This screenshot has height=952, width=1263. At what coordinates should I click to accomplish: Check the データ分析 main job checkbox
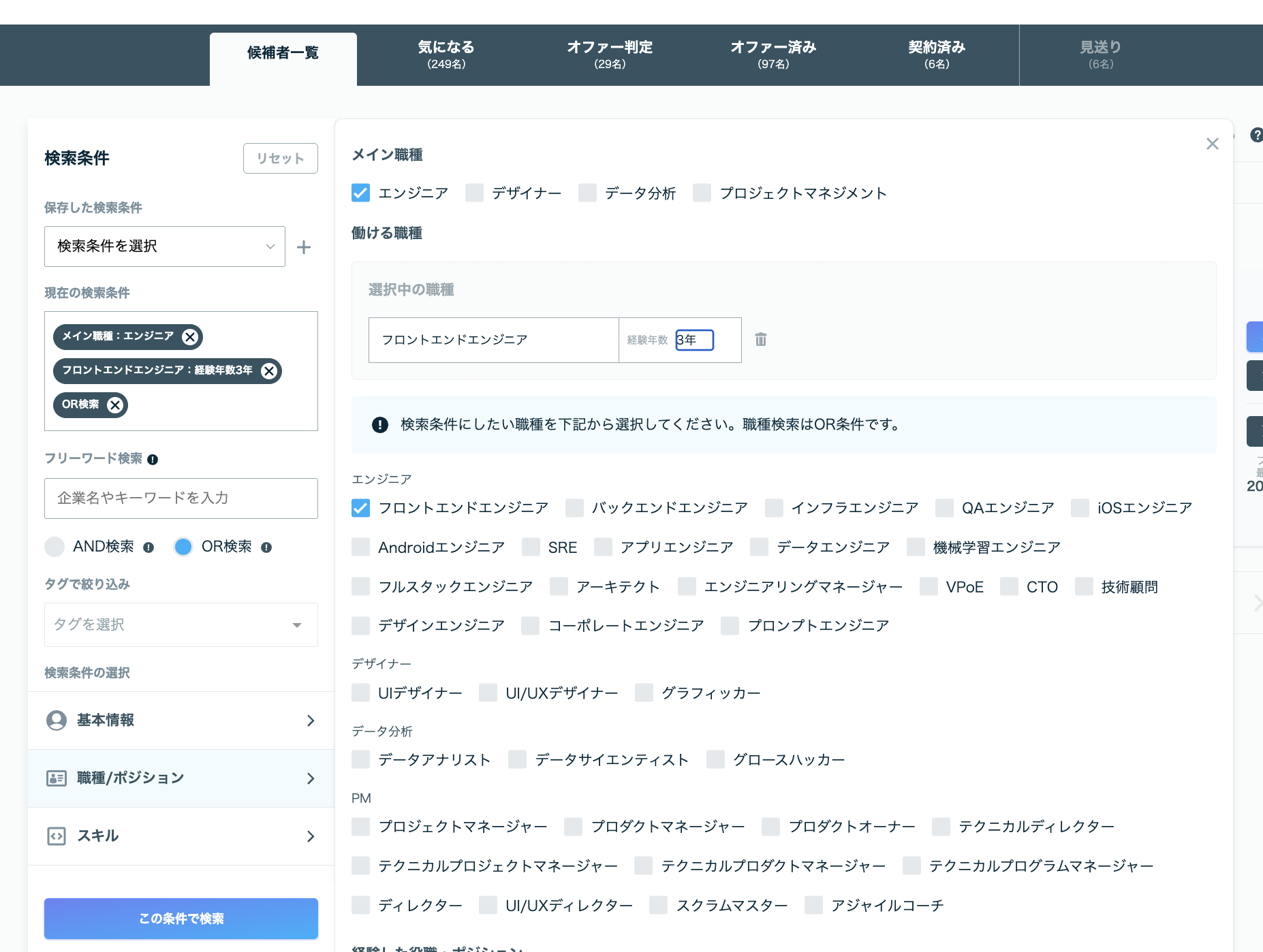coord(587,193)
